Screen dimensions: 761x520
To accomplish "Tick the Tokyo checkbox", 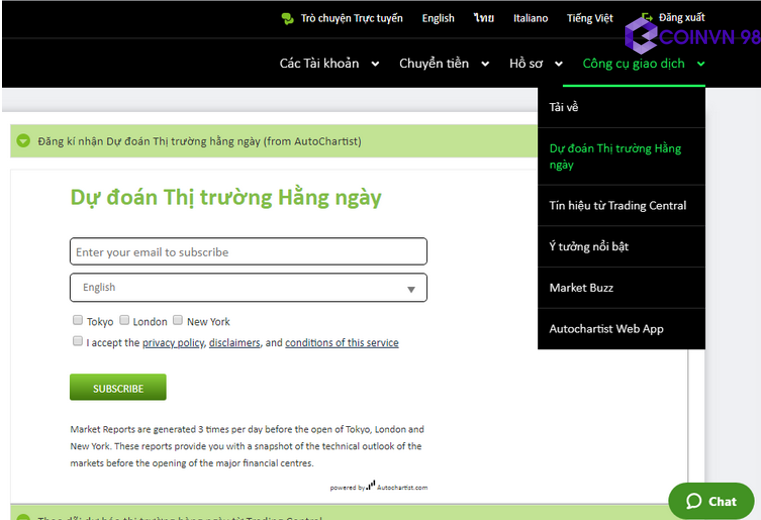I will coord(78,321).
